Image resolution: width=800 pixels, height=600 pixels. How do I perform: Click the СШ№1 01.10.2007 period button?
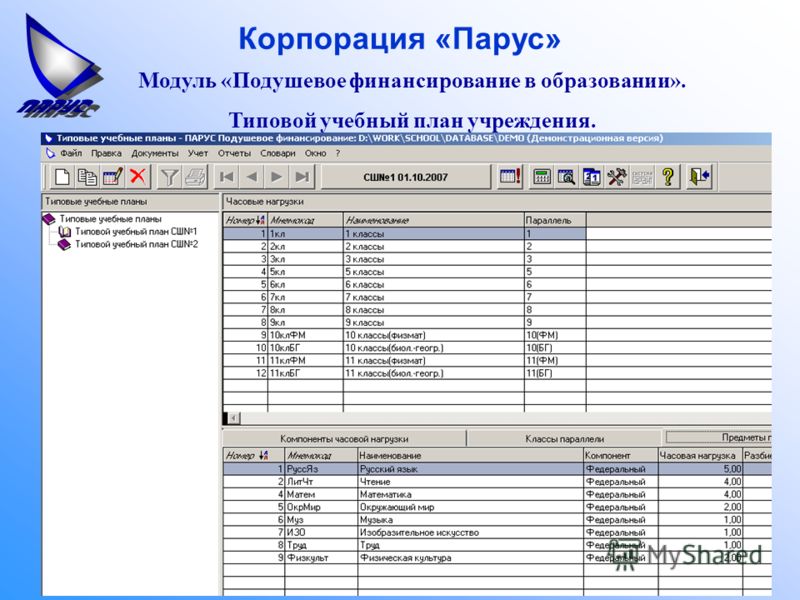(406, 177)
